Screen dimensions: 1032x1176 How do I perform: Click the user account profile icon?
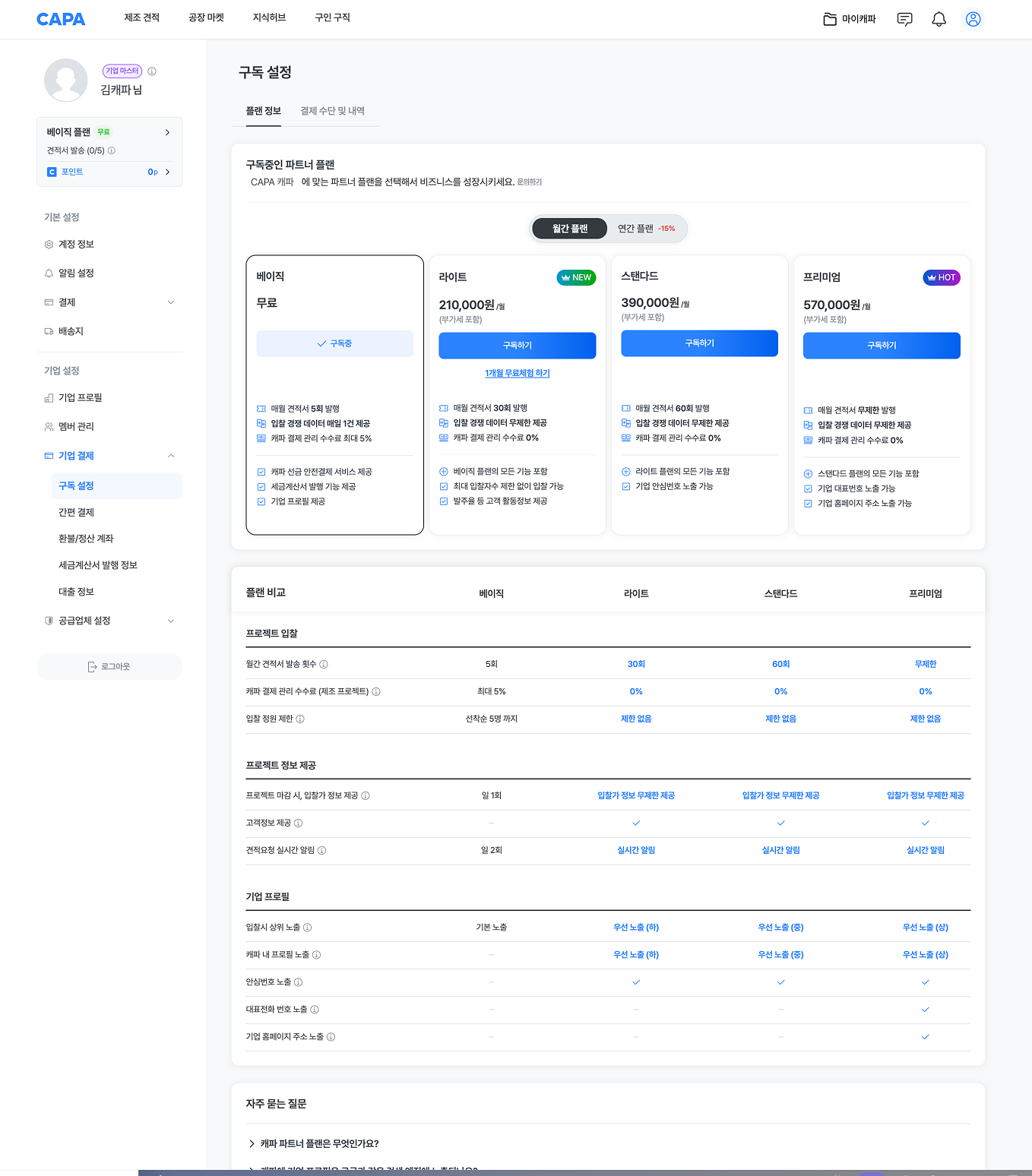(x=973, y=19)
